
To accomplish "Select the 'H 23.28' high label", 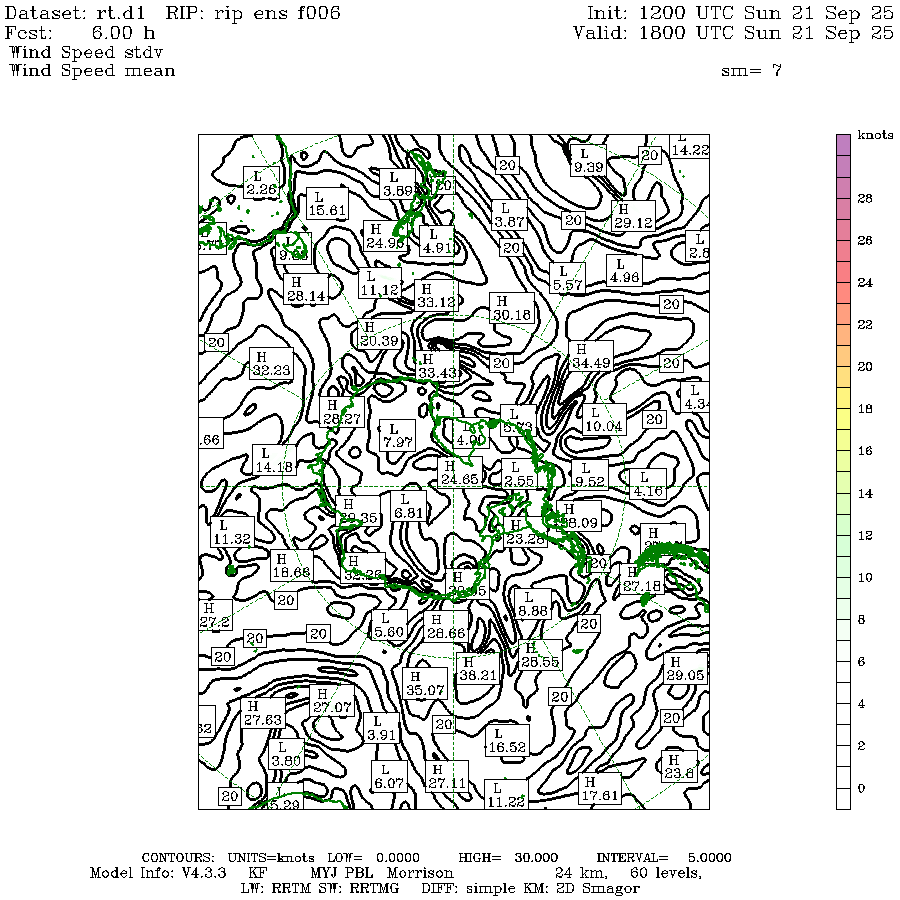I will click(525, 532).
